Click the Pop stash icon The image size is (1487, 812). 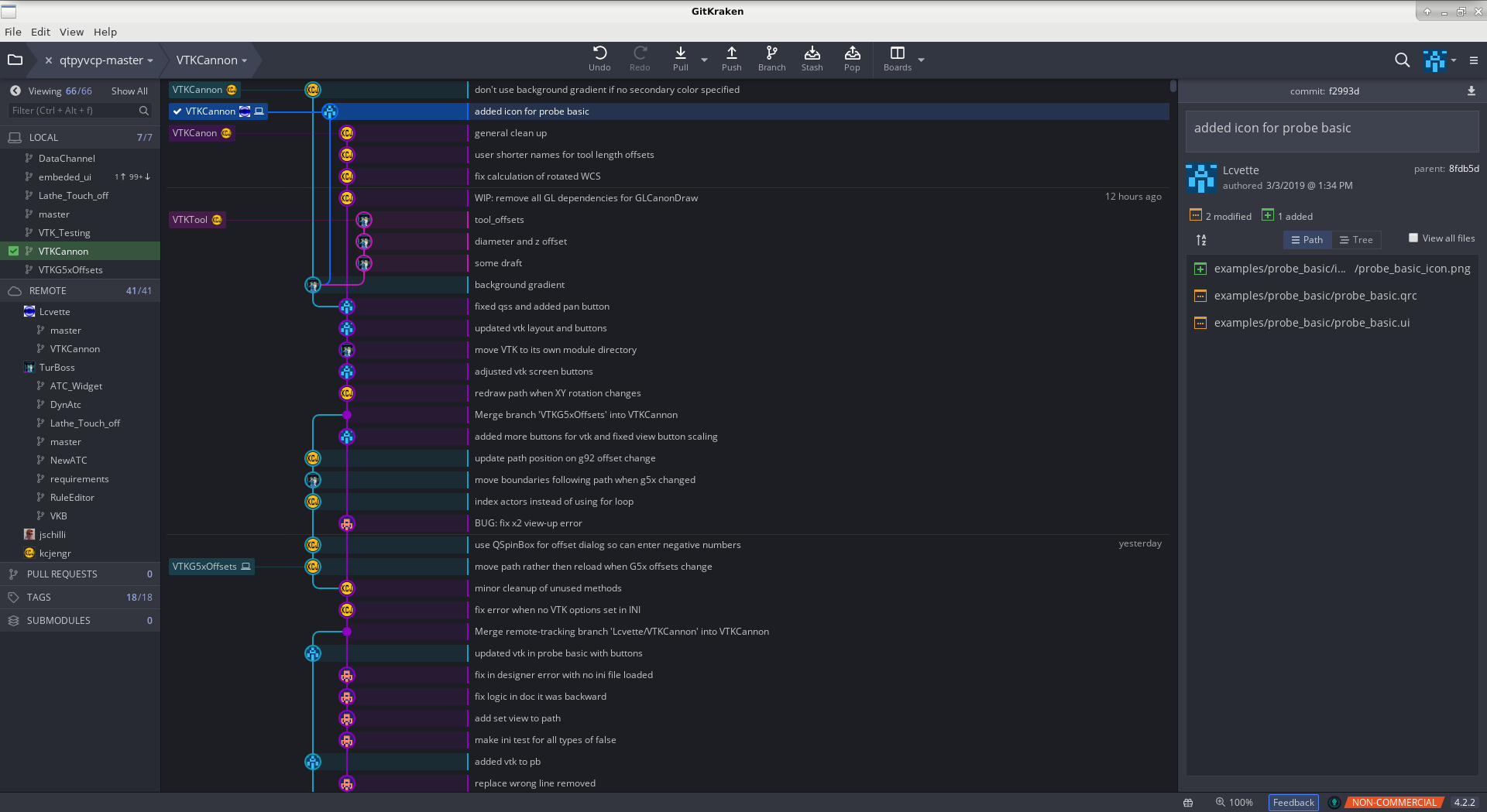pyautogui.click(x=852, y=59)
